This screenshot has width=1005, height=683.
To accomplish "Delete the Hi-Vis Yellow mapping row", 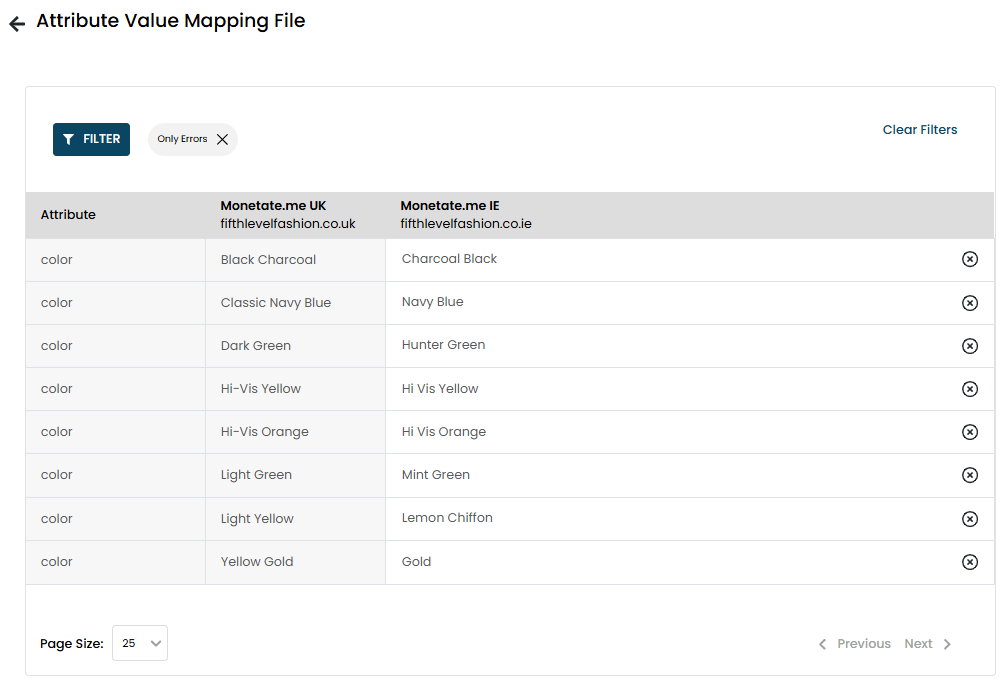I will click(x=969, y=389).
